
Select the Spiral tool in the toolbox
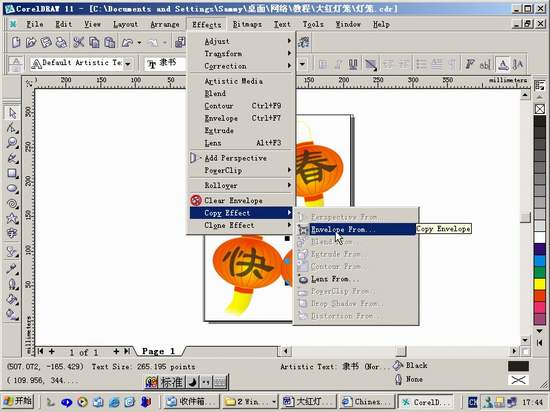point(12,203)
